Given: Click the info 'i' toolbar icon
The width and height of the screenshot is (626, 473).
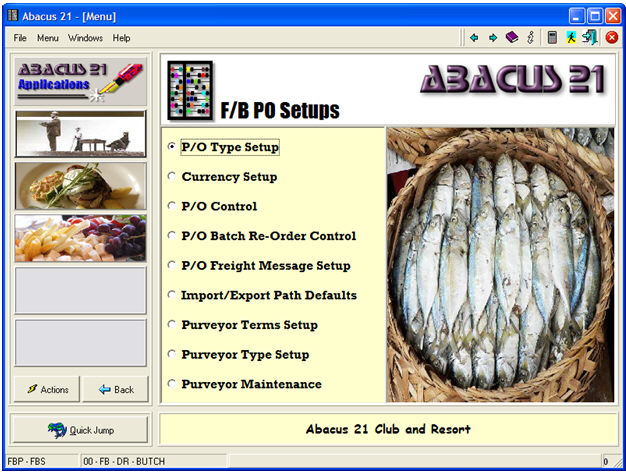Looking at the screenshot, I should 530,37.
